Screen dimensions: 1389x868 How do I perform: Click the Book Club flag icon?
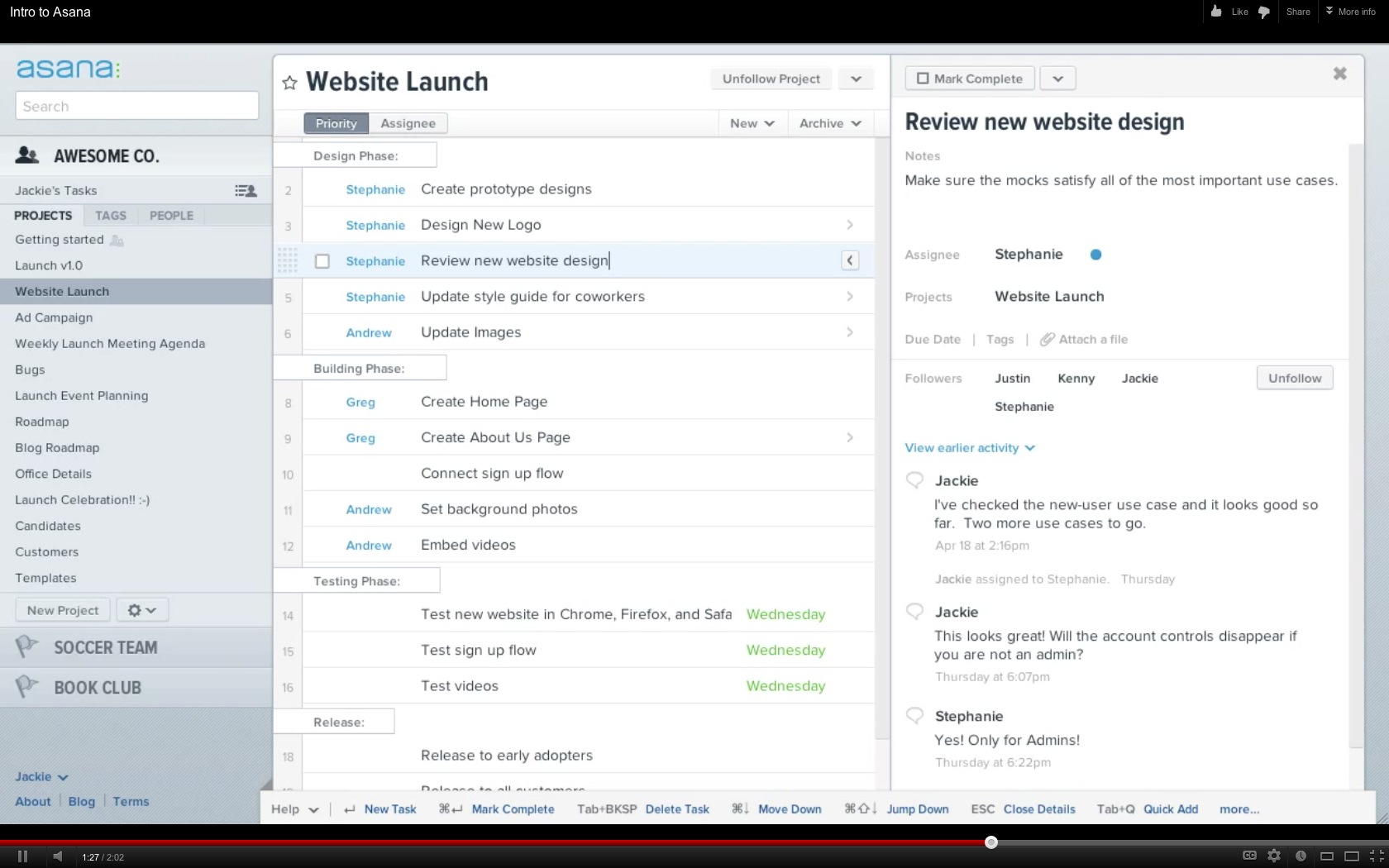coord(26,686)
